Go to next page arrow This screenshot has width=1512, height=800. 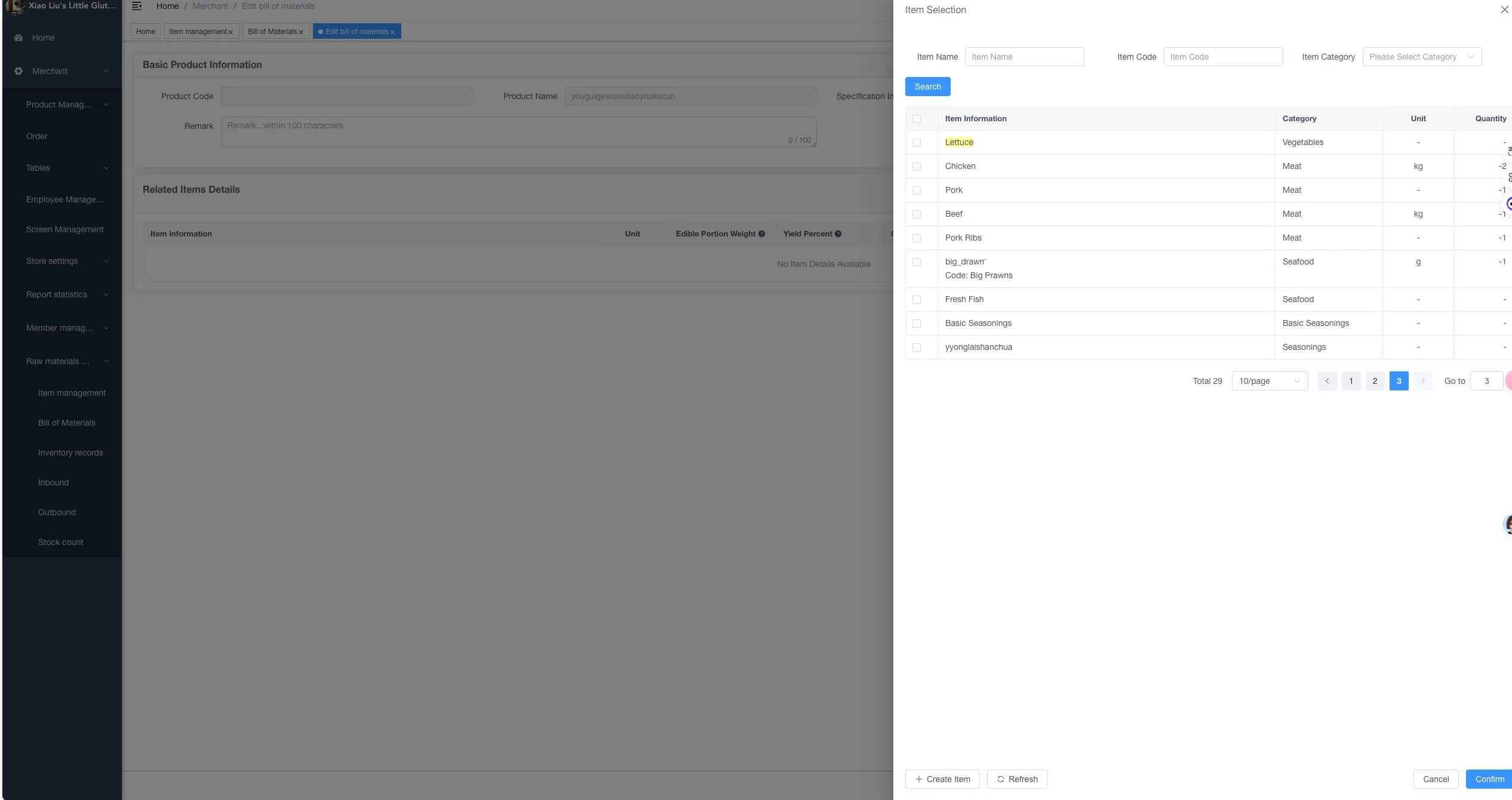click(x=1422, y=381)
